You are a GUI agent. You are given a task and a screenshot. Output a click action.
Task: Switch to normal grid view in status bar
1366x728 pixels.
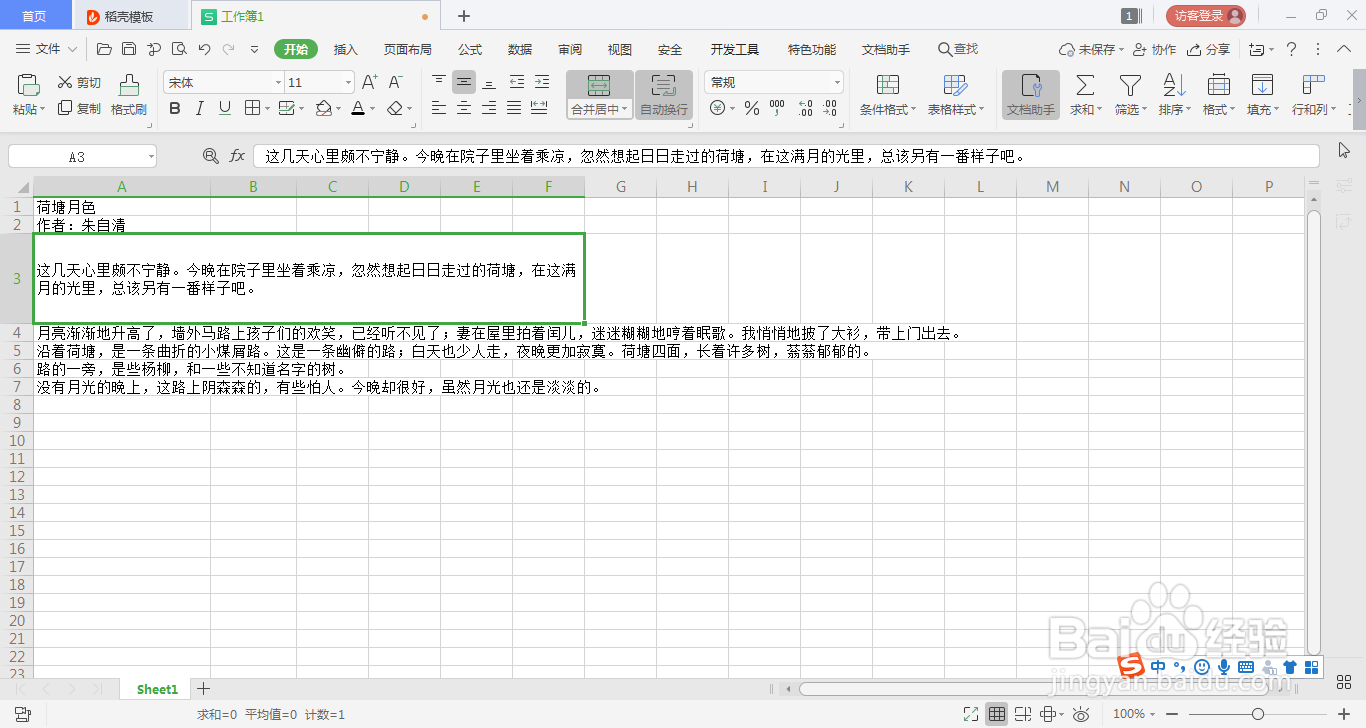[x=996, y=714]
